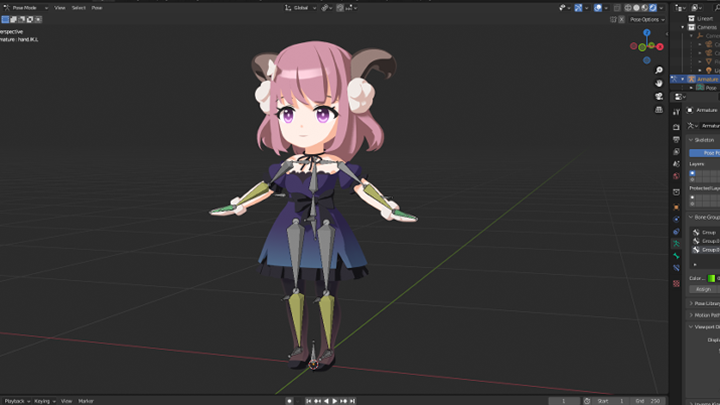Enable the first armature layer square
Viewport: 720px width, 405px height.
click(x=692, y=173)
